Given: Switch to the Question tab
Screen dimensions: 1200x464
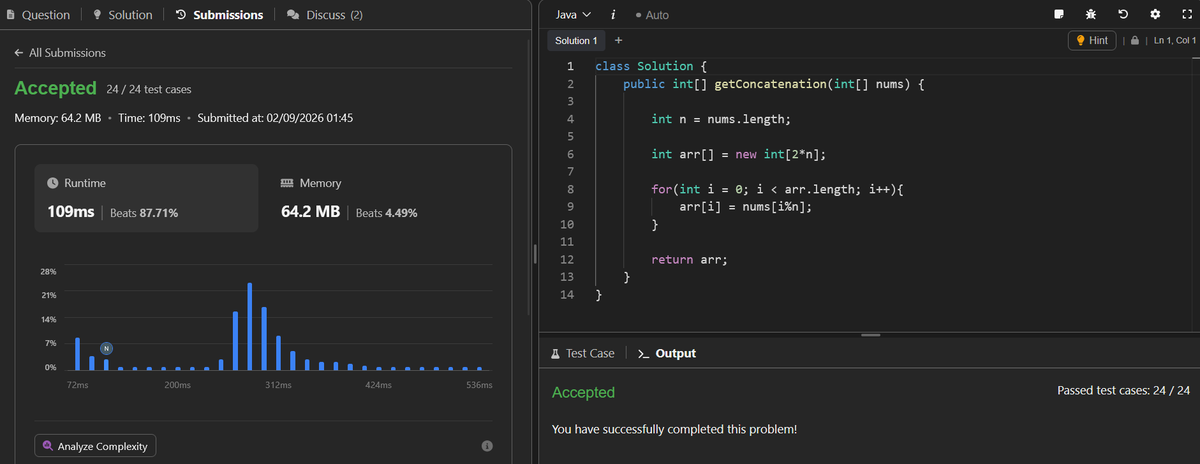Looking at the screenshot, I should click(39, 15).
